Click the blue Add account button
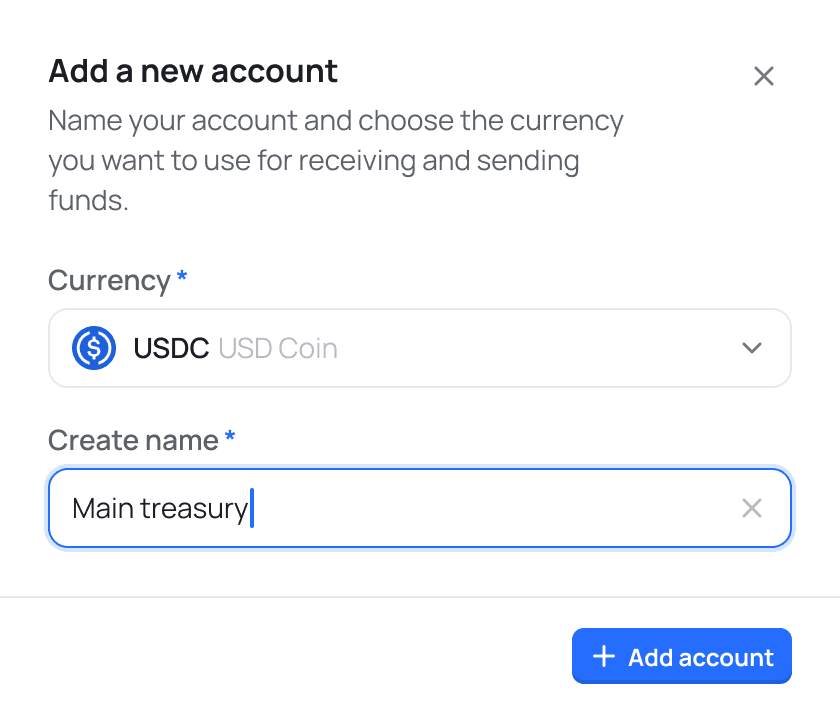840x712 pixels. point(681,656)
